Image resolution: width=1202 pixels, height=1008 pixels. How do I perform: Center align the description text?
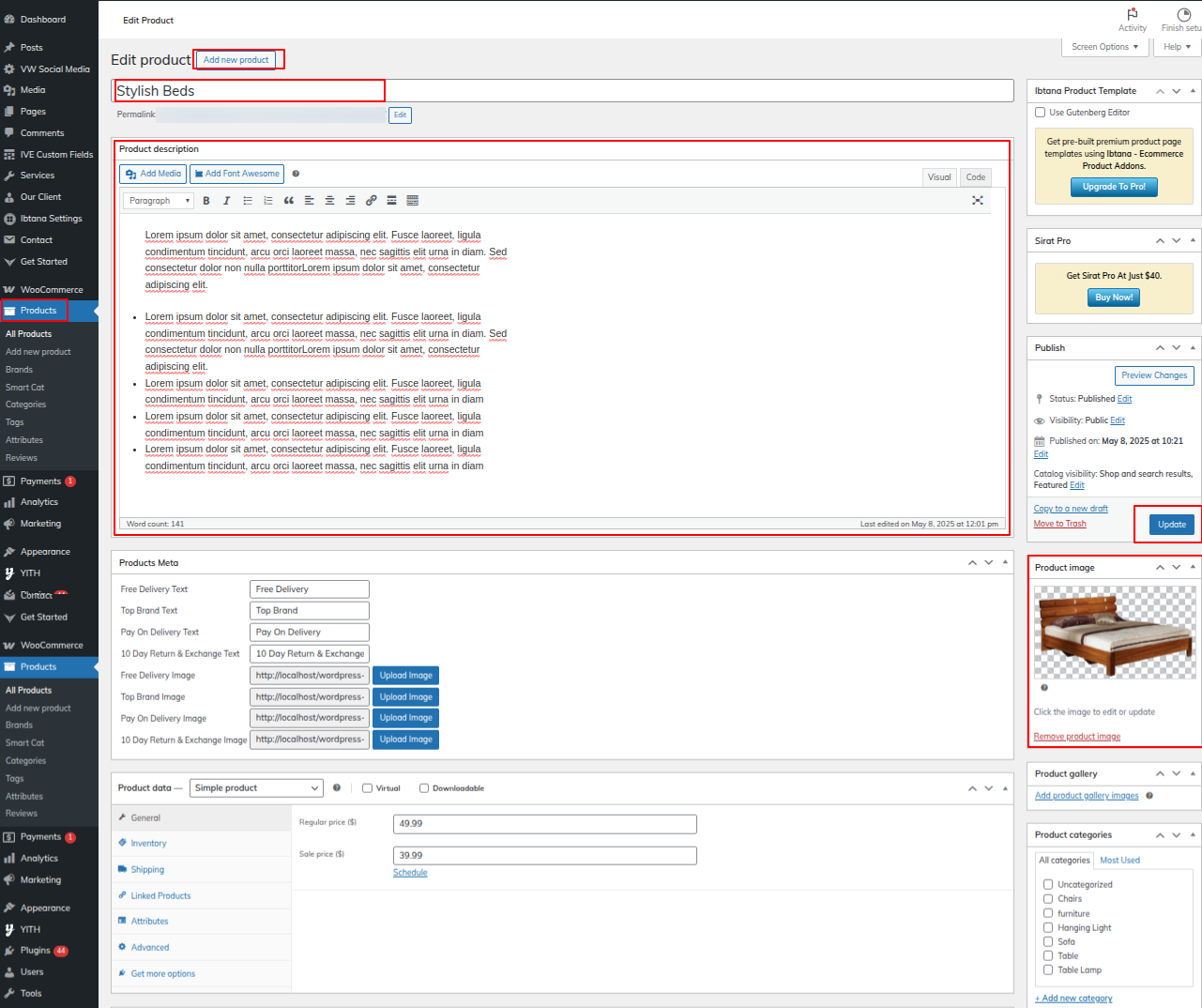coord(329,201)
